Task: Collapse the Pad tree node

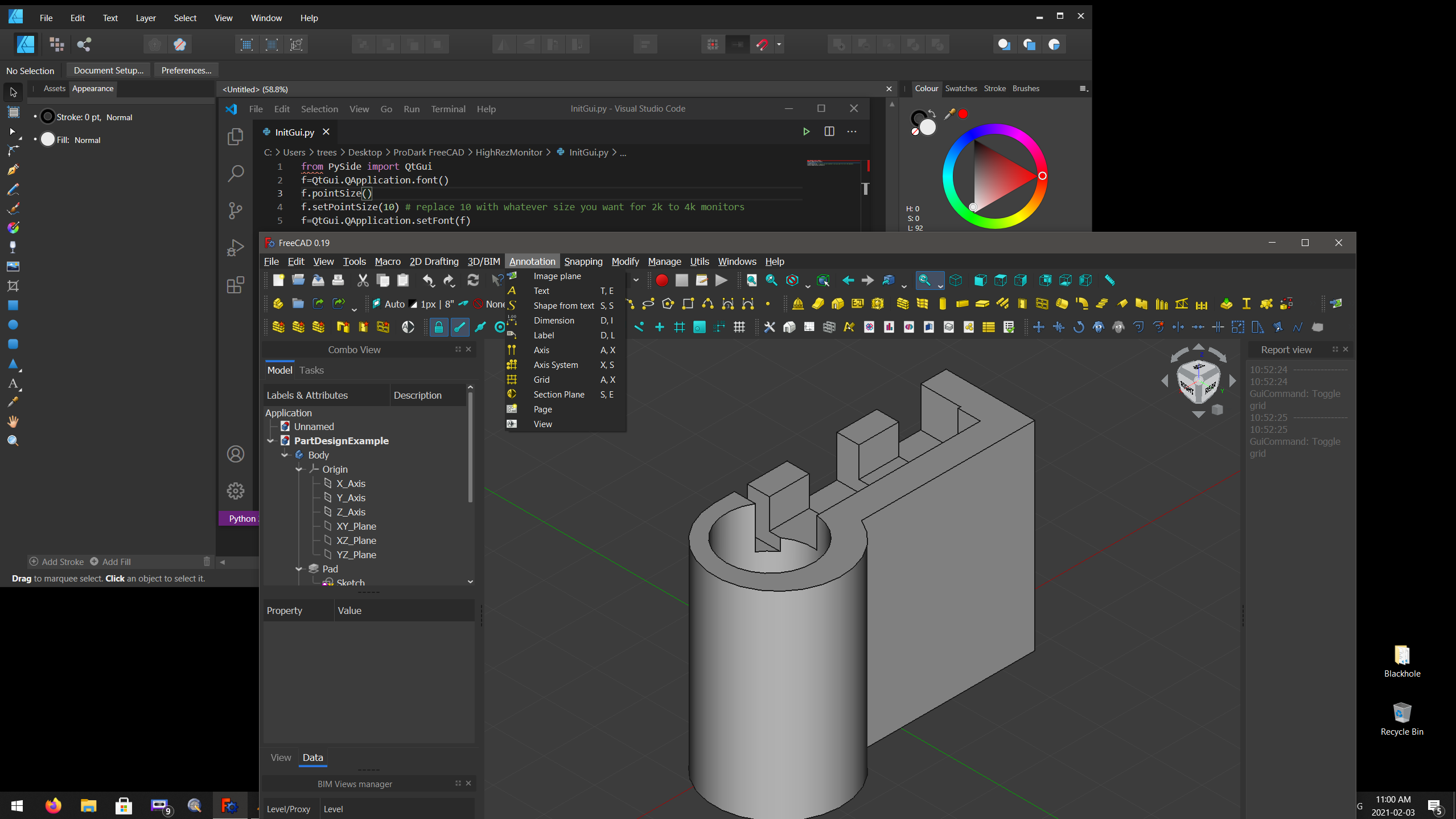Action: coord(299,569)
